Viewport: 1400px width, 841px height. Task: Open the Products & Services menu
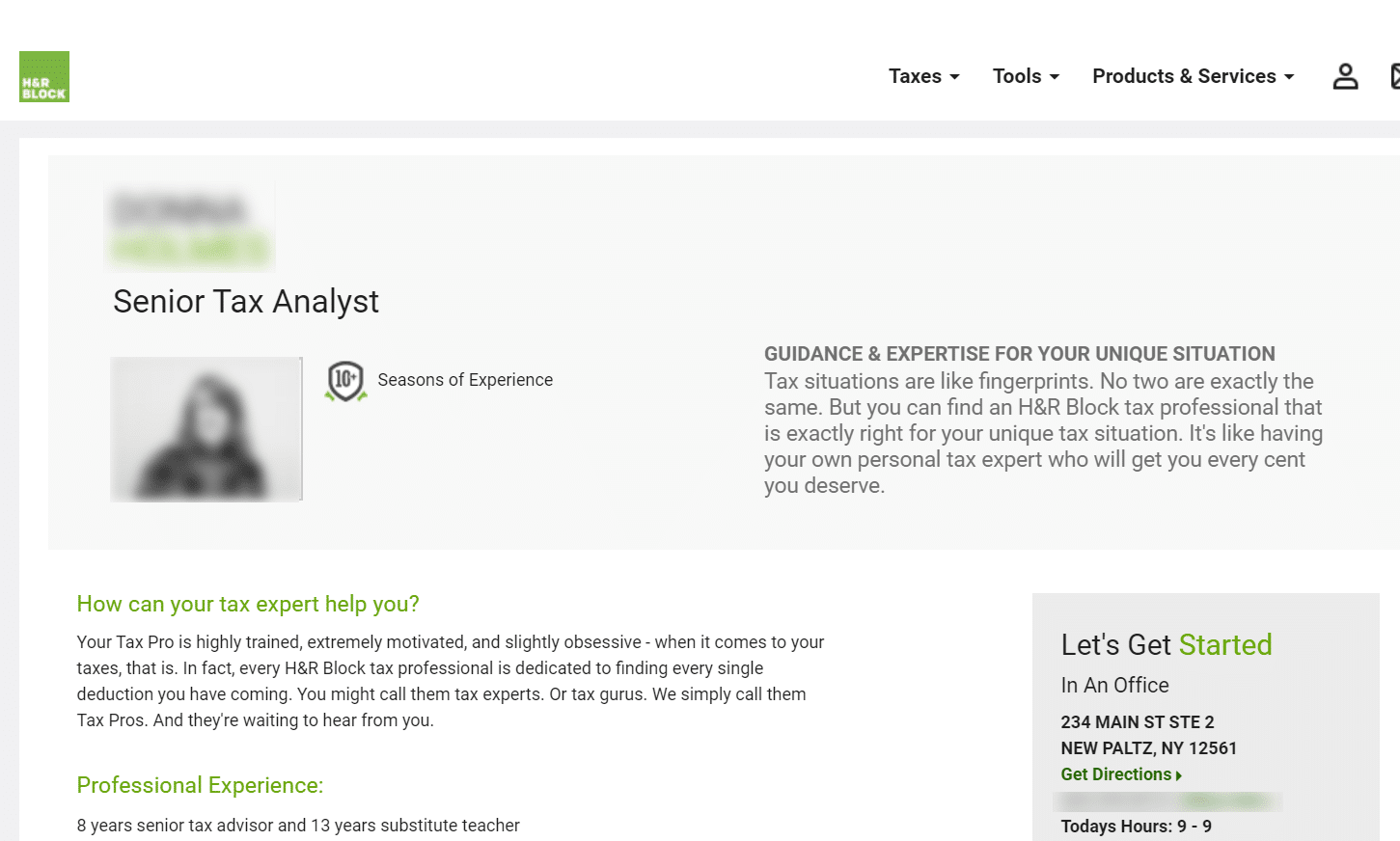[x=1194, y=76]
